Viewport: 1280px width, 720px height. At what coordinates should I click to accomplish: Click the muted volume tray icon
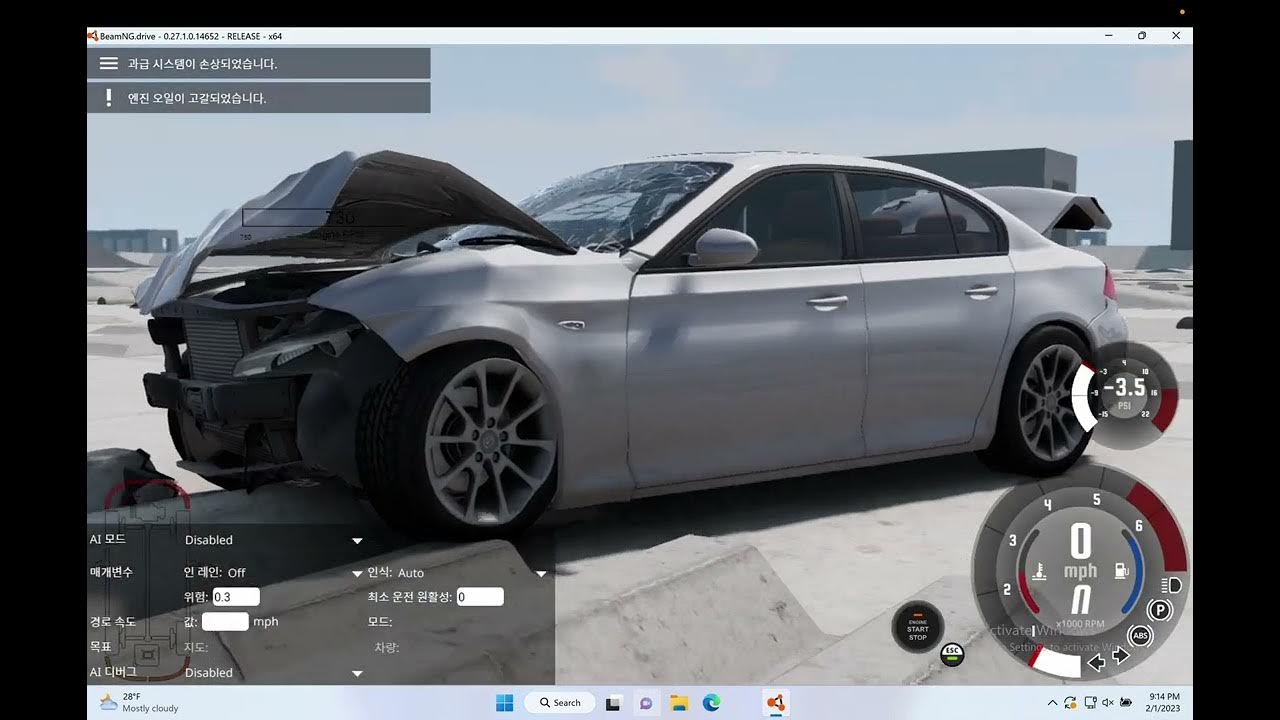coord(1108,703)
